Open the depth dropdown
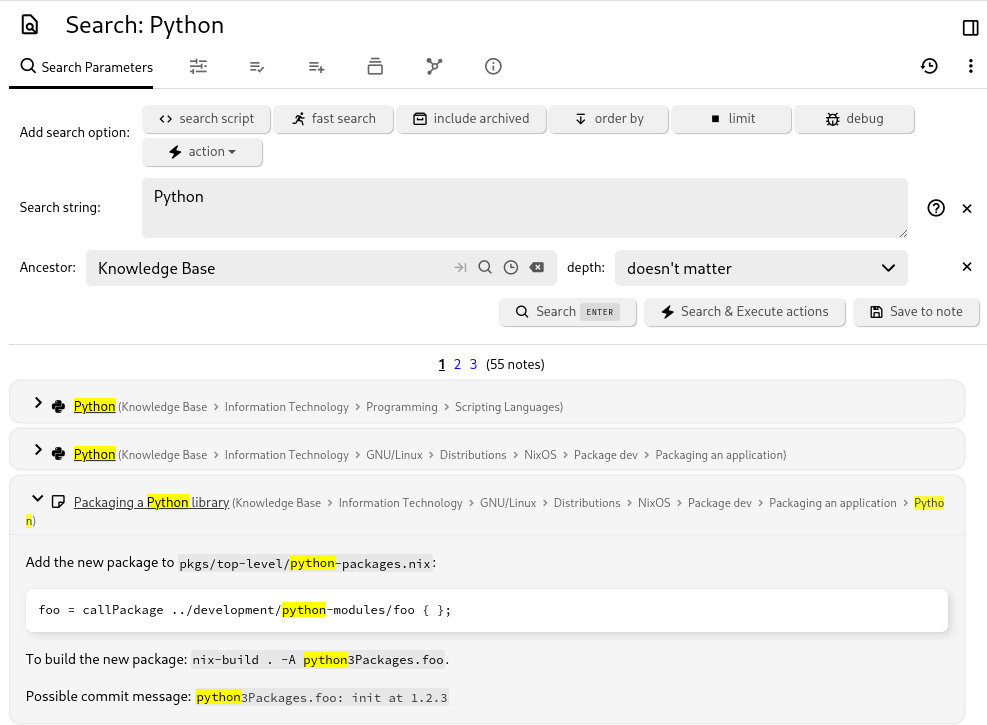Screen dimensions: 987x725 761,268
